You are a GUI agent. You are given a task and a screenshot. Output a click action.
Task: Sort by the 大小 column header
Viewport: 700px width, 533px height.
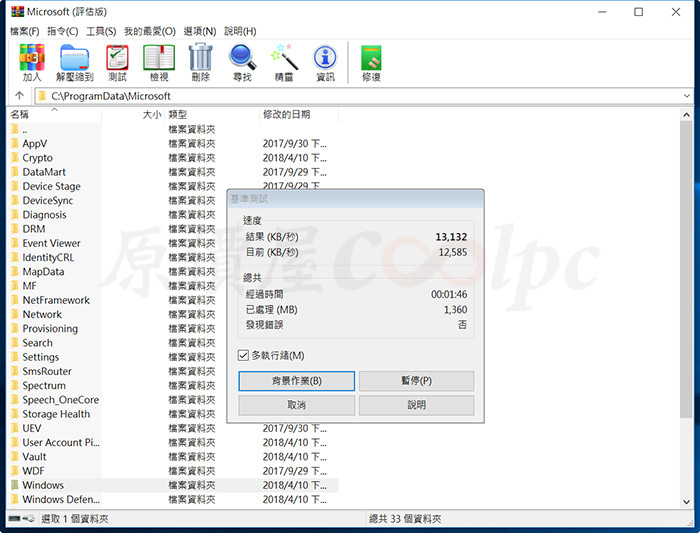coord(133,115)
